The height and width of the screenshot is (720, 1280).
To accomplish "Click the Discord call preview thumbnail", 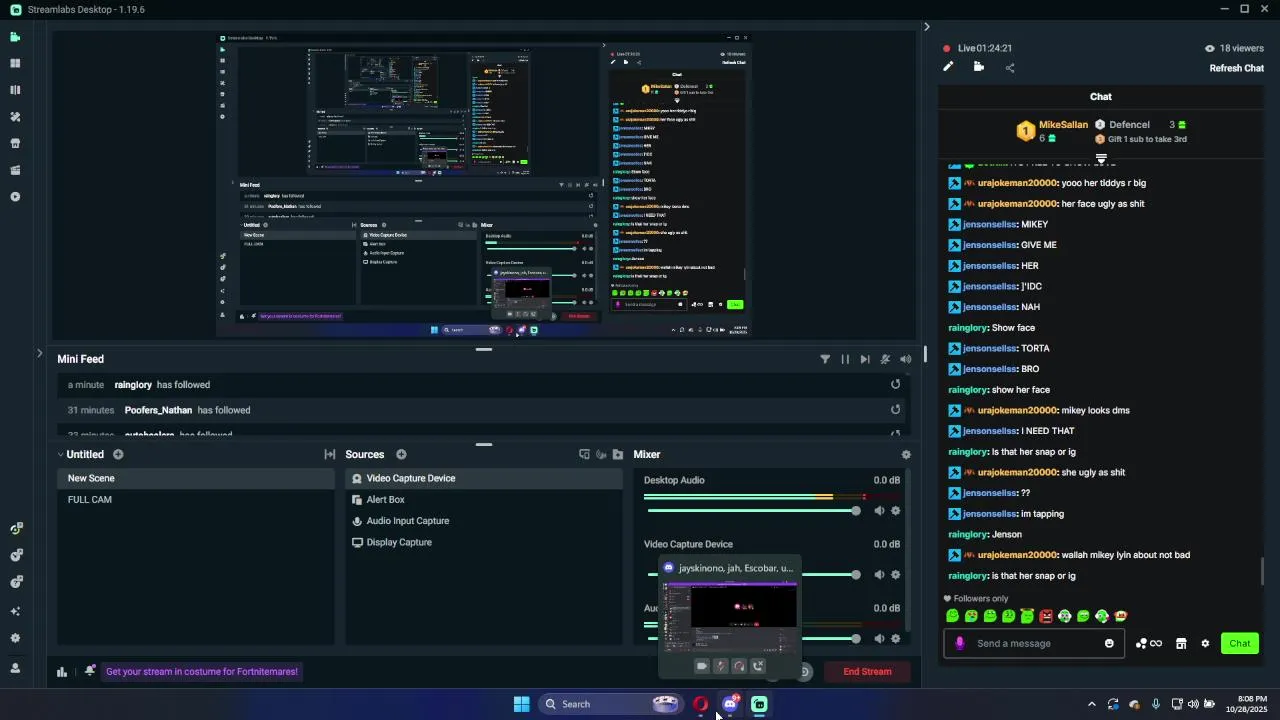I will point(730,616).
